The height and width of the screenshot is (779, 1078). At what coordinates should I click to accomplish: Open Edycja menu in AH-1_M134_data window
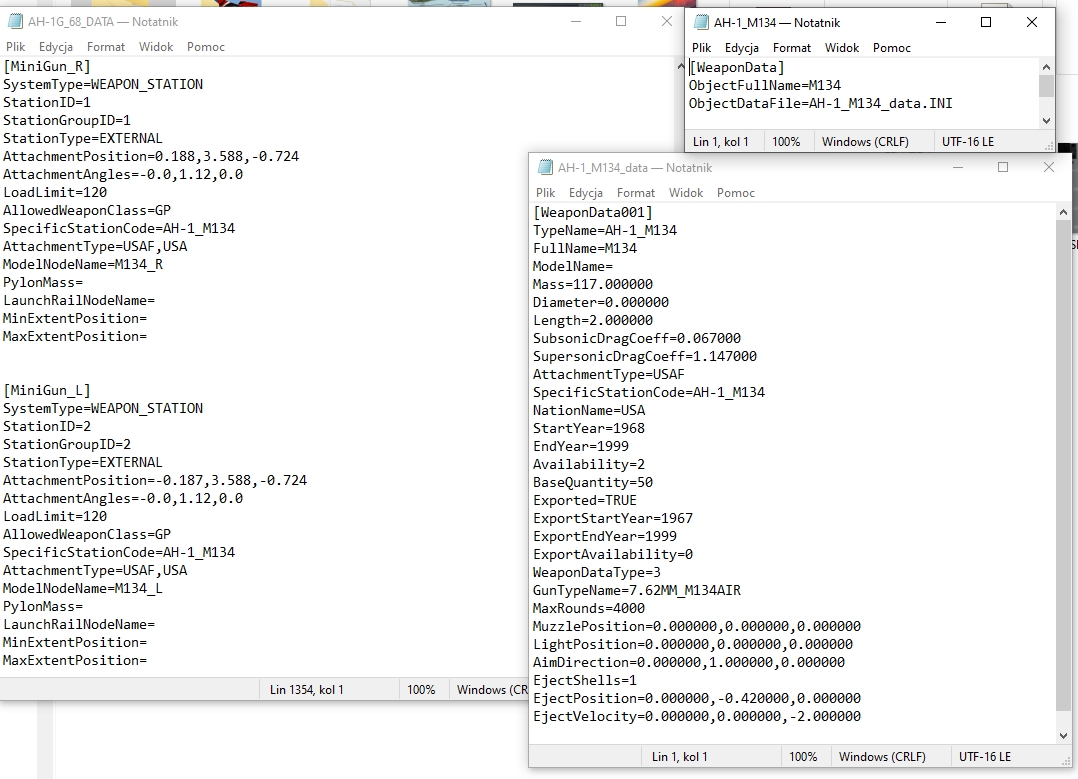coord(586,193)
